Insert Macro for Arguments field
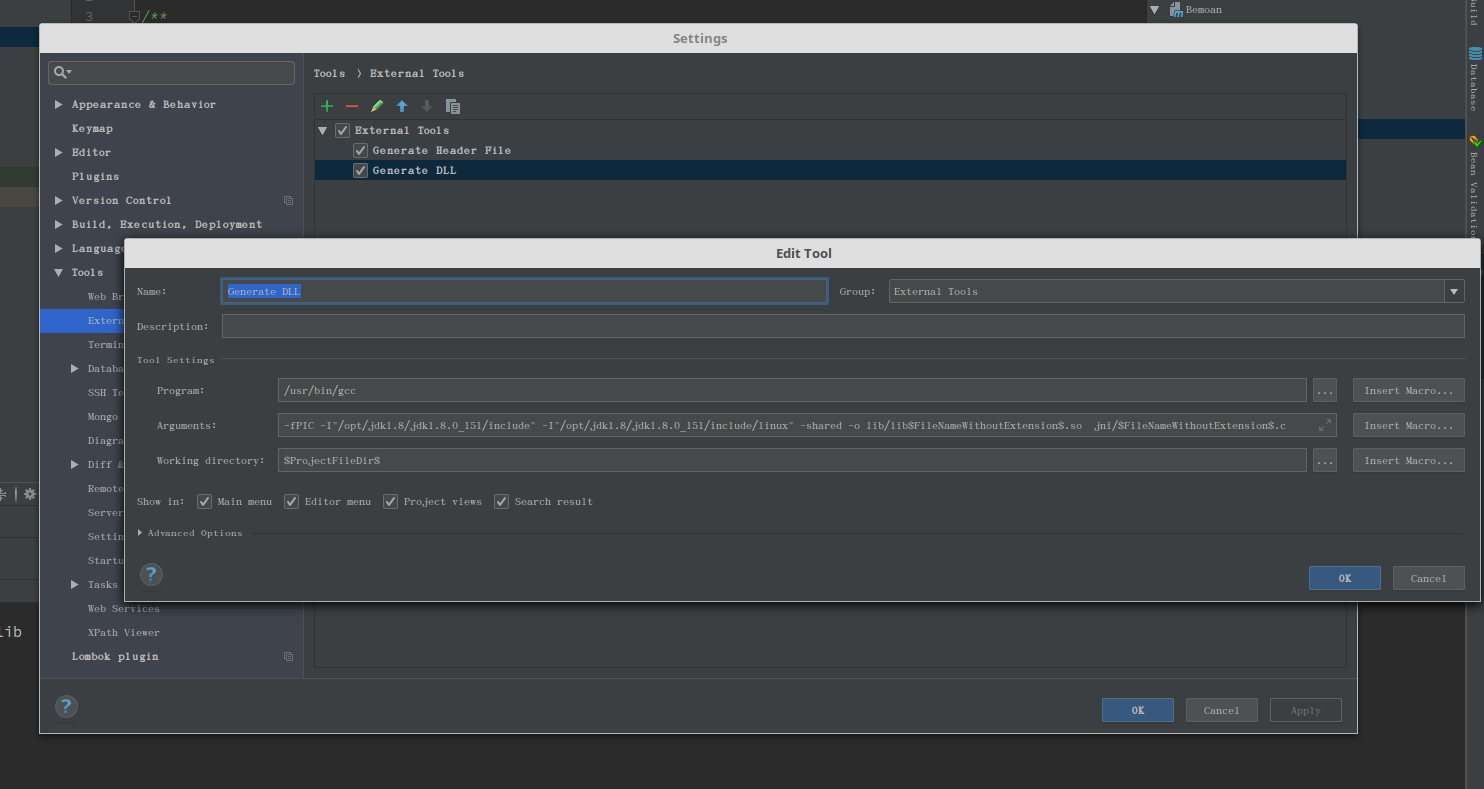The height and width of the screenshot is (789, 1484). point(1408,425)
